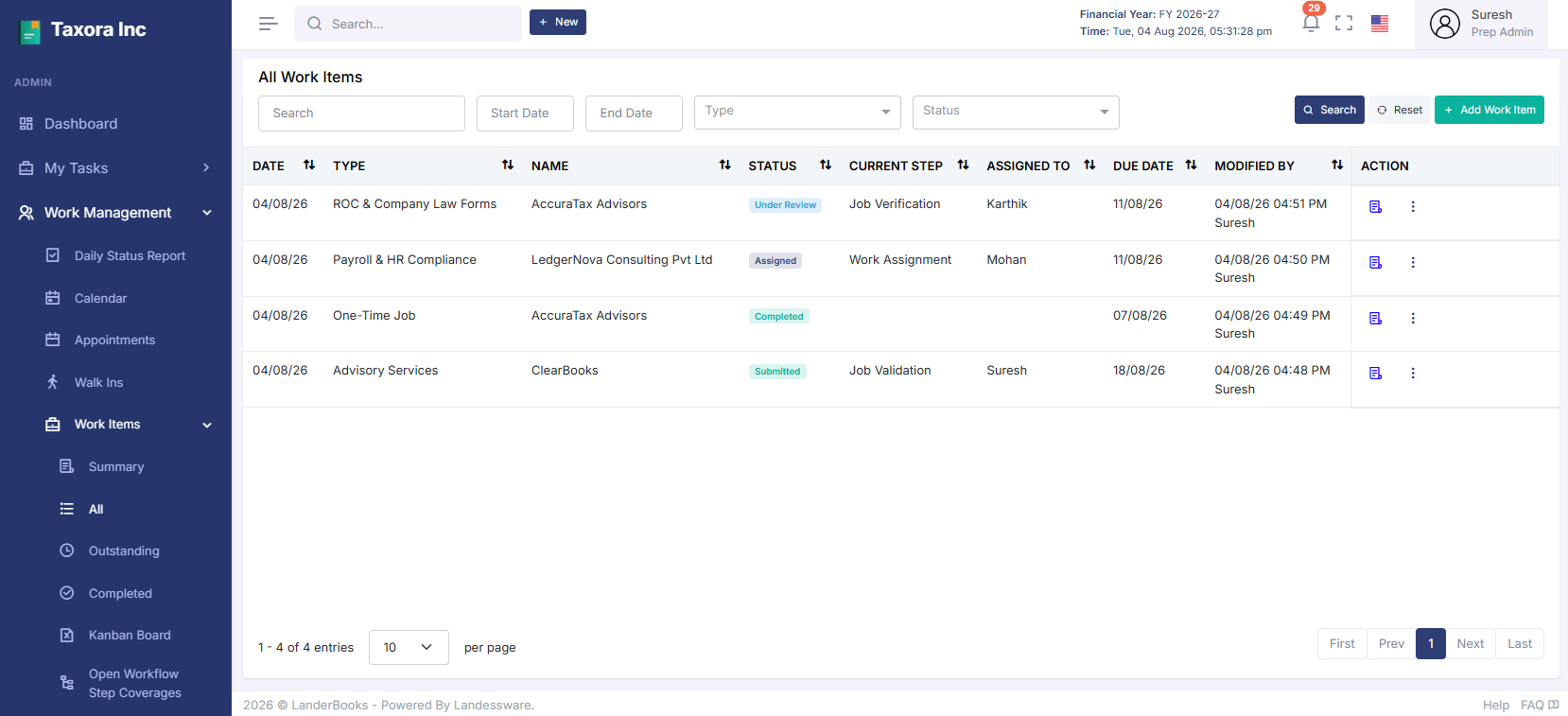The width and height of the screenshot is (1568, 716).
Task: Open the Help link in footer
Action: point(1496,705)
